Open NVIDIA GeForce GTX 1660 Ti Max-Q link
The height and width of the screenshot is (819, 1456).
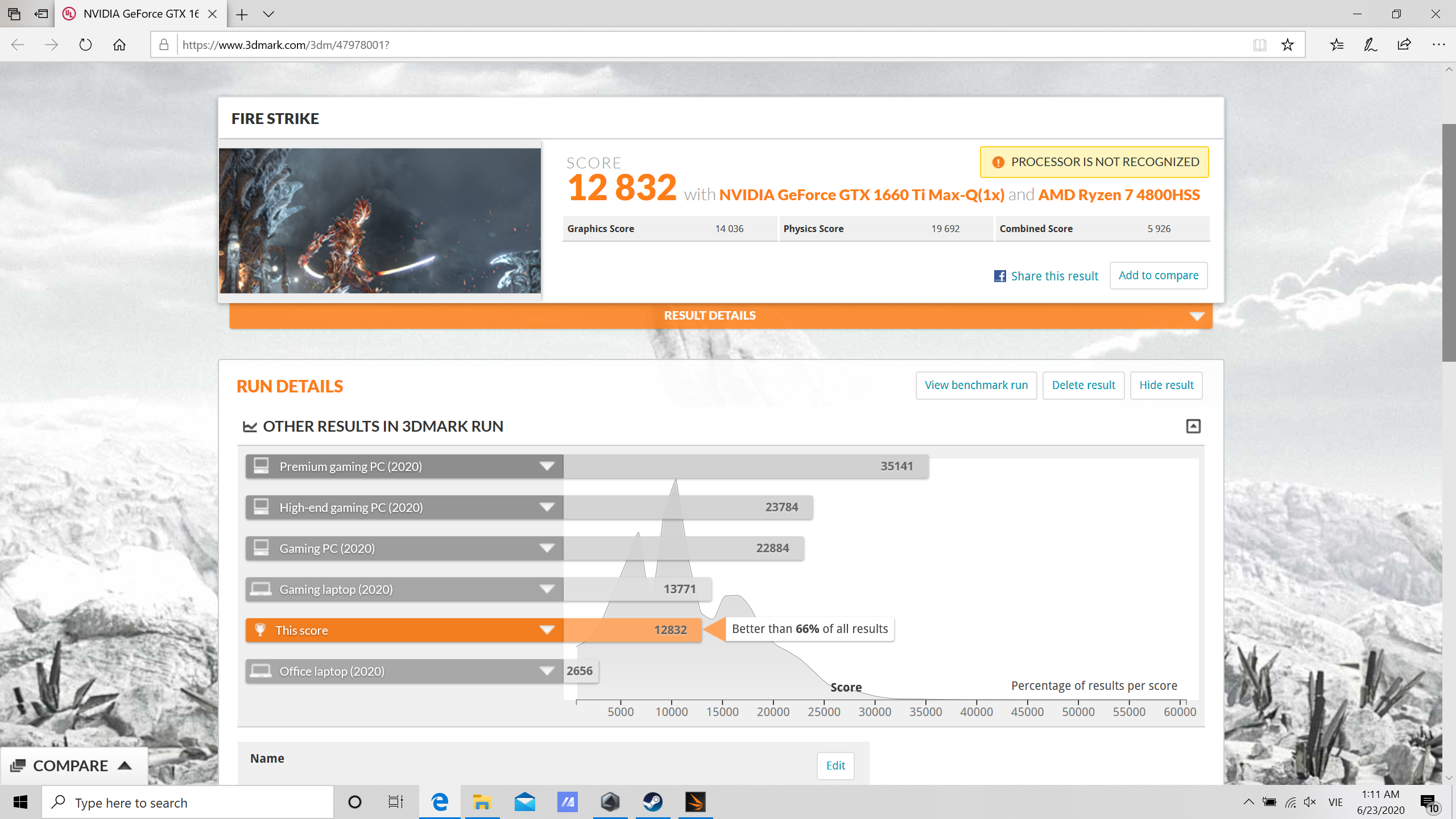point(862,195)
